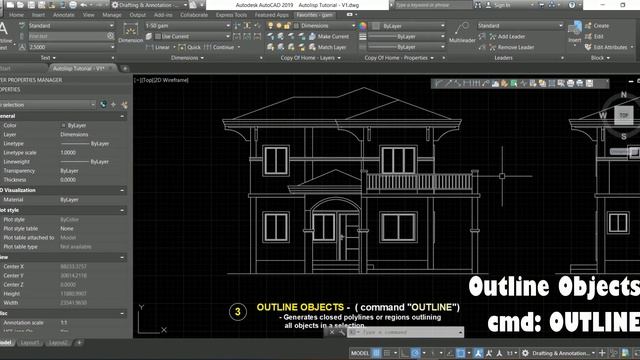This screenshot has height=360, width=640.
Task: Toggle grid display in status bar
Action: (376, 353)
